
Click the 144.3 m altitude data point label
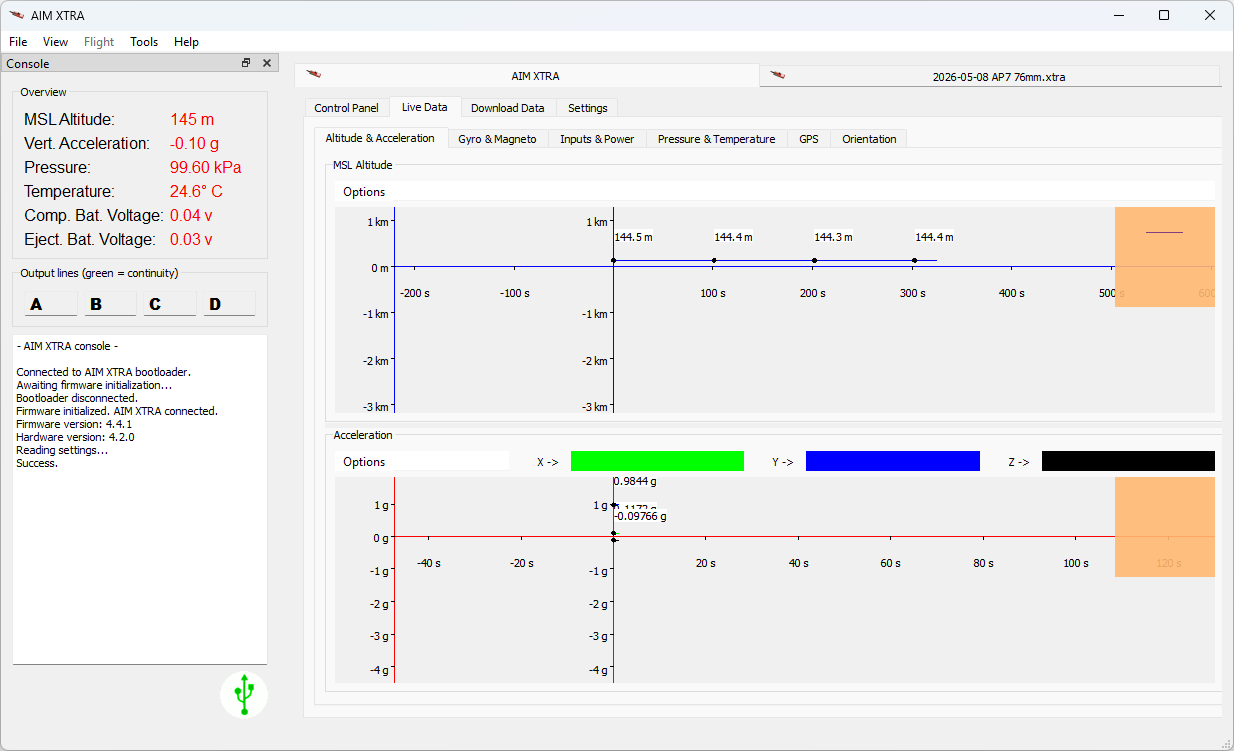coord(834,237)
